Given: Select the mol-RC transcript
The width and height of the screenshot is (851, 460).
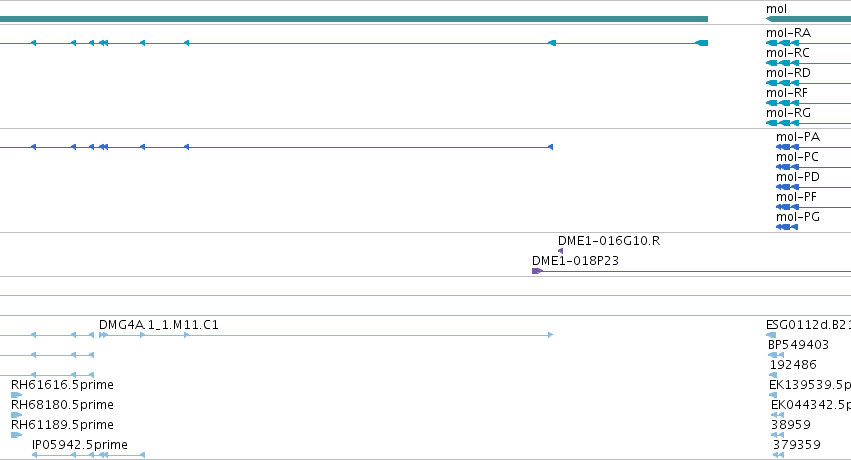Looking at the screenshot, I should point(788,53).
